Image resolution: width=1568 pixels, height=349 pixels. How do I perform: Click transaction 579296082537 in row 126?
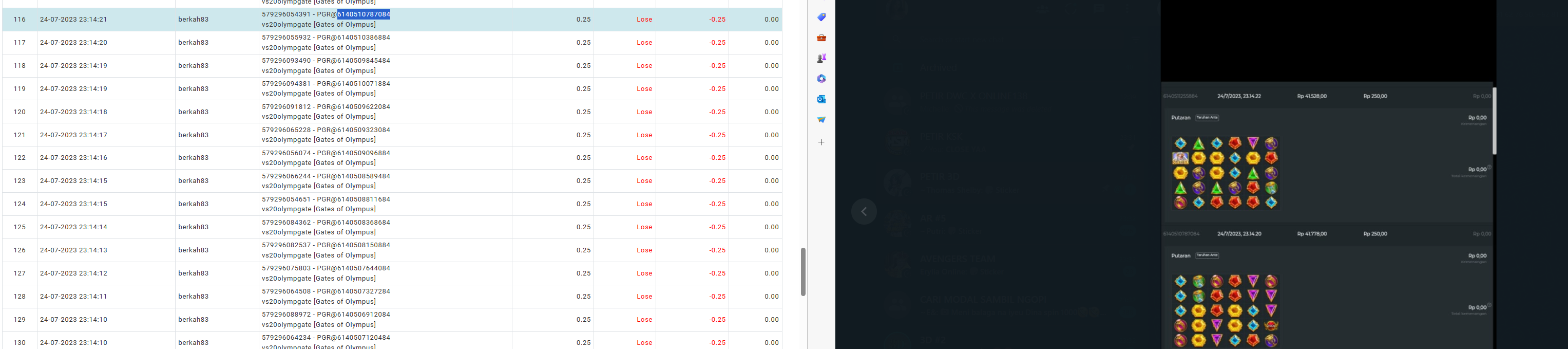point(326,245)
